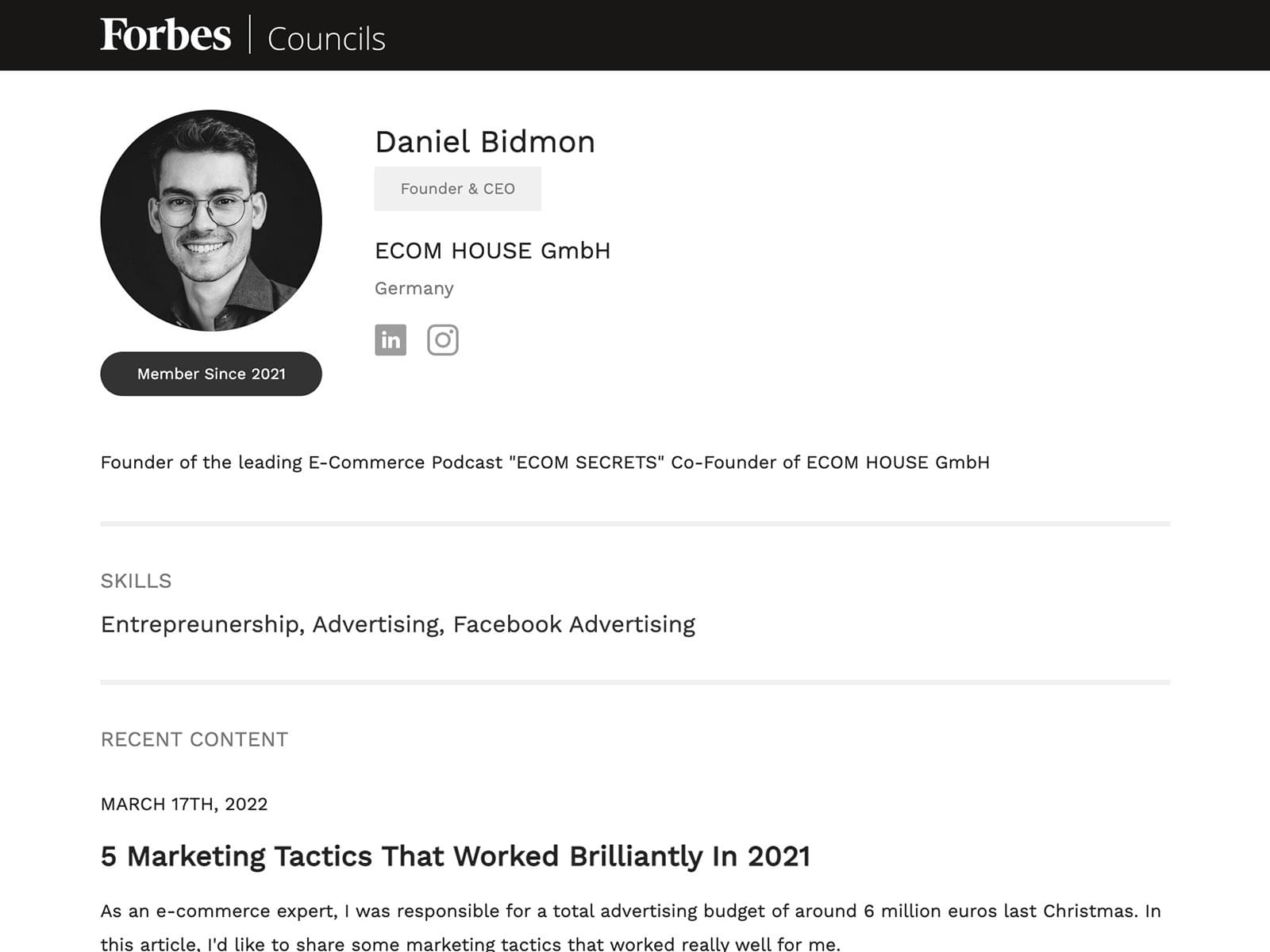The image size is (1270, 952).
Task: Click the ECOM HOUSE GmbH company name
Action: tap(493, 251)
